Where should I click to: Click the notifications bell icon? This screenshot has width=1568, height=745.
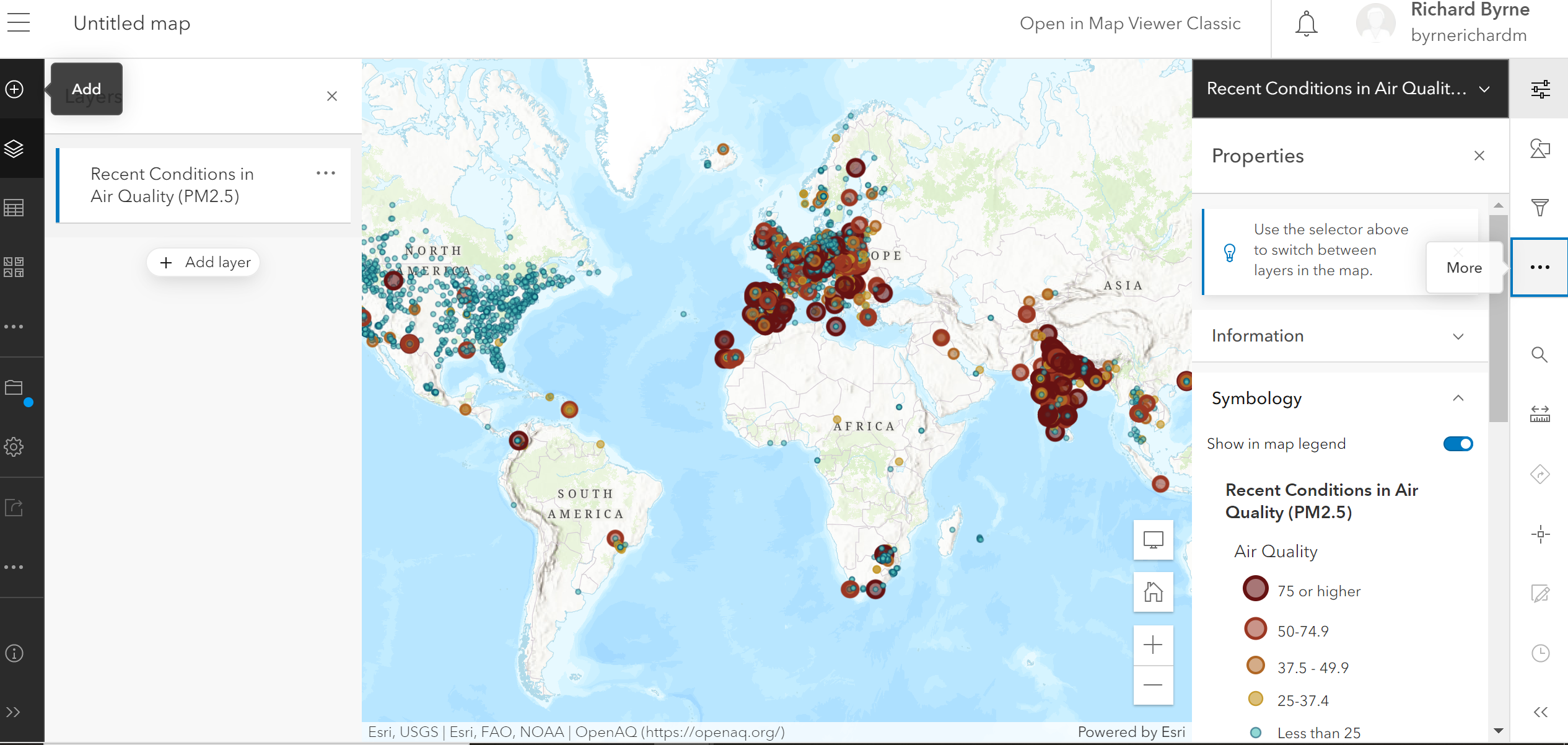click(1306, 24)
